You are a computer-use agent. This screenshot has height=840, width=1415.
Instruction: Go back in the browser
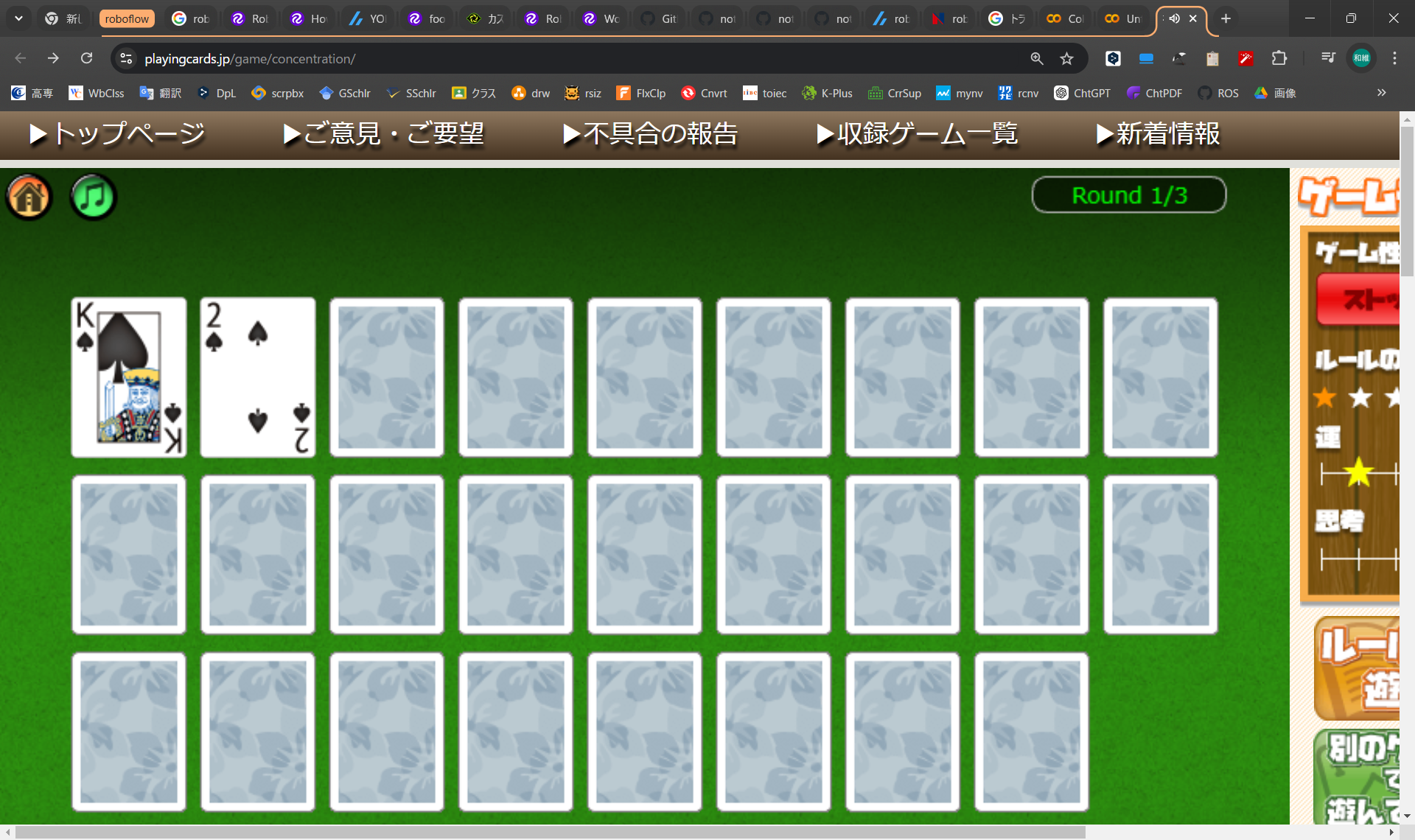pyautogui.click(x=20, y=58)
